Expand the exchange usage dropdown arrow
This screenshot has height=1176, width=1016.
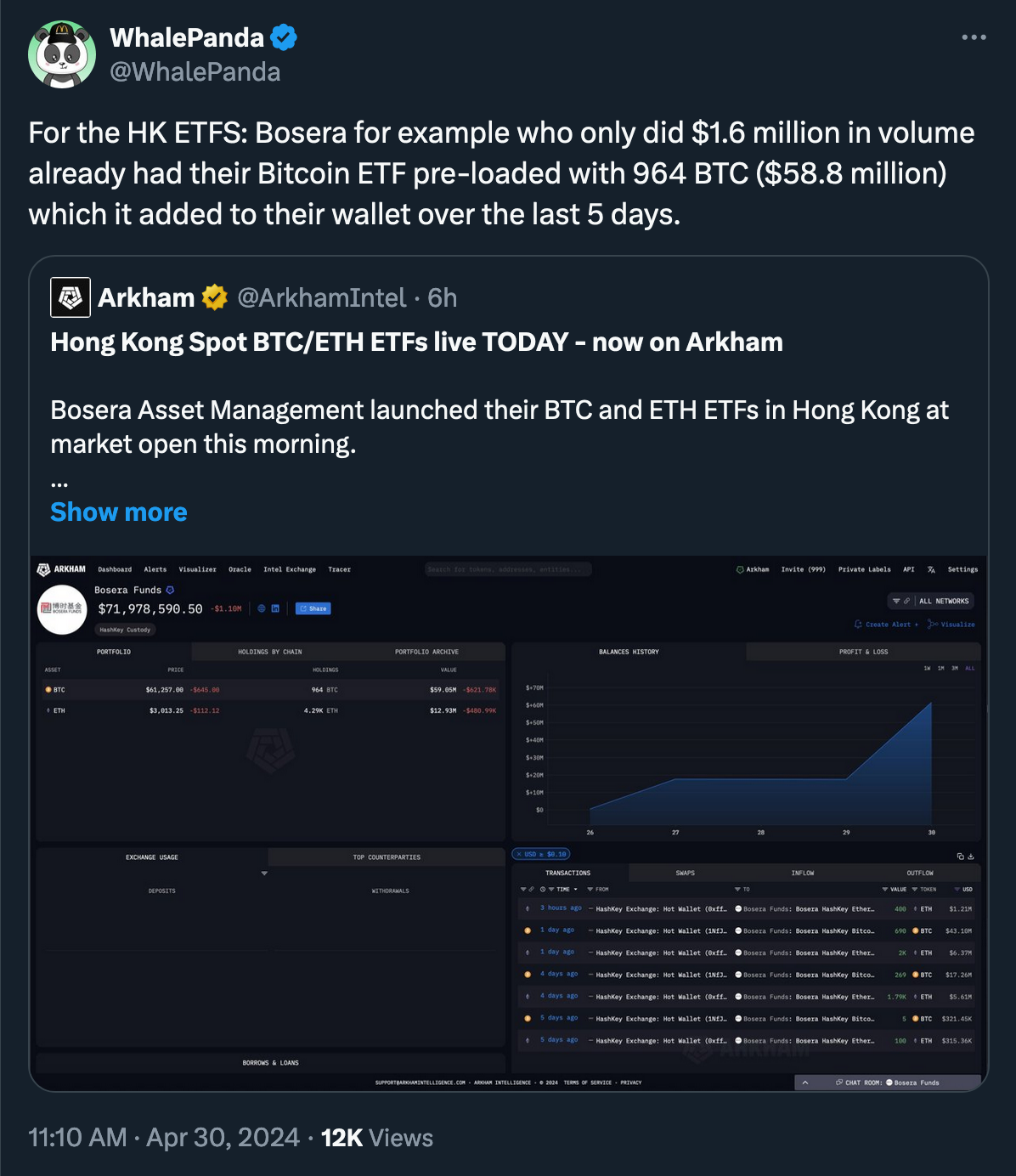pyautogui.click(x=264, y=874)
